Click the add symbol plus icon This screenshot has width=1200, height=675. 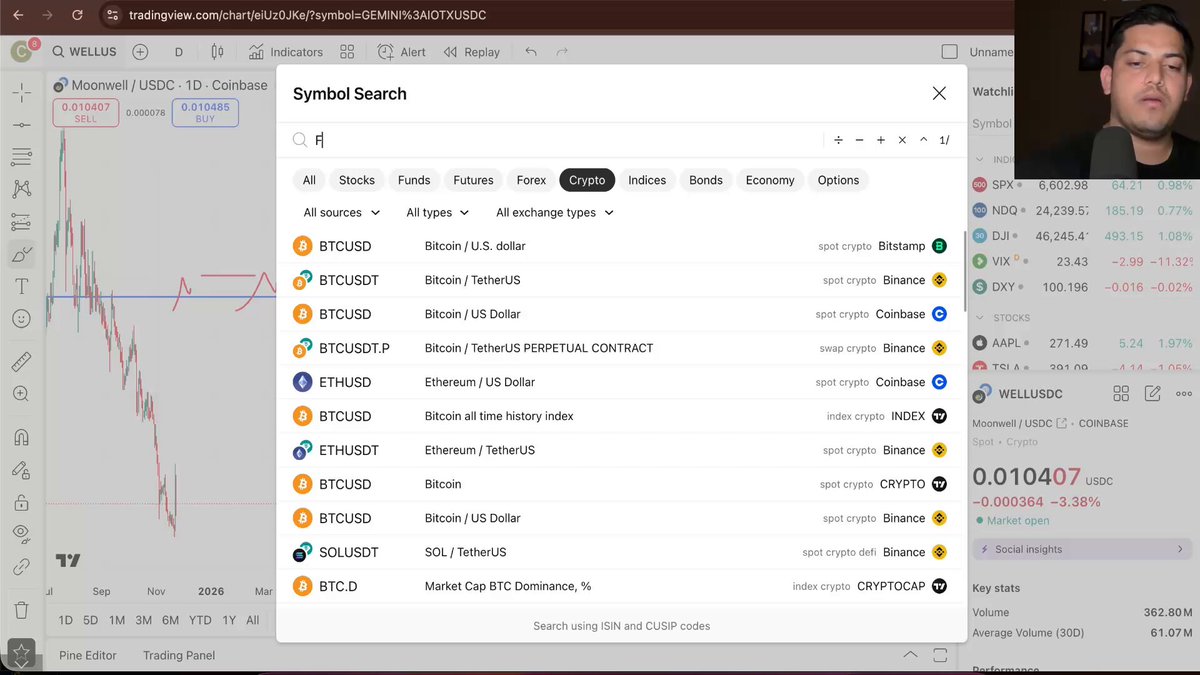click(x=140, y=52)
